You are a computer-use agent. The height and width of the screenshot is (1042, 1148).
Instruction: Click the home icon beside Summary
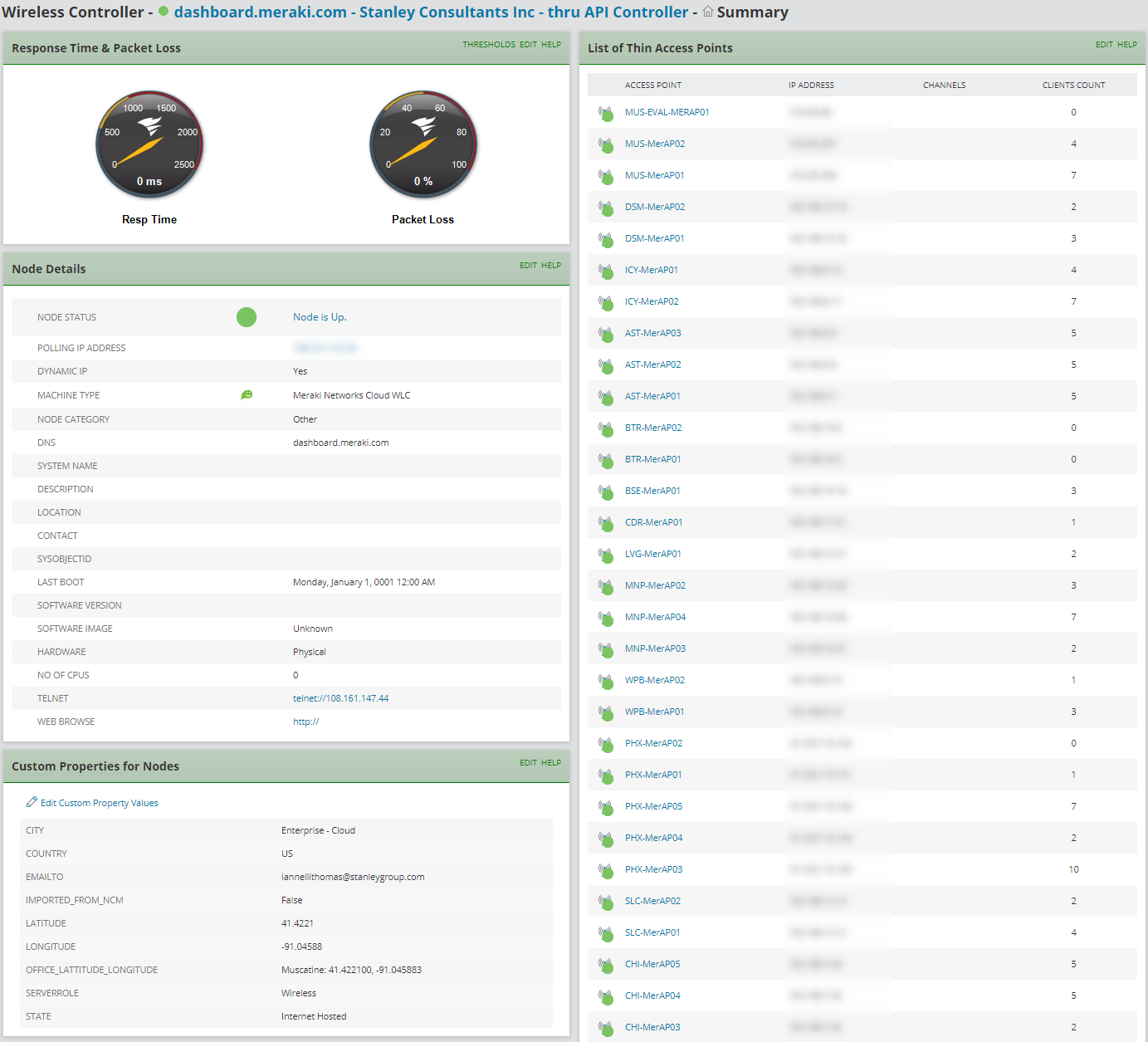708,12
